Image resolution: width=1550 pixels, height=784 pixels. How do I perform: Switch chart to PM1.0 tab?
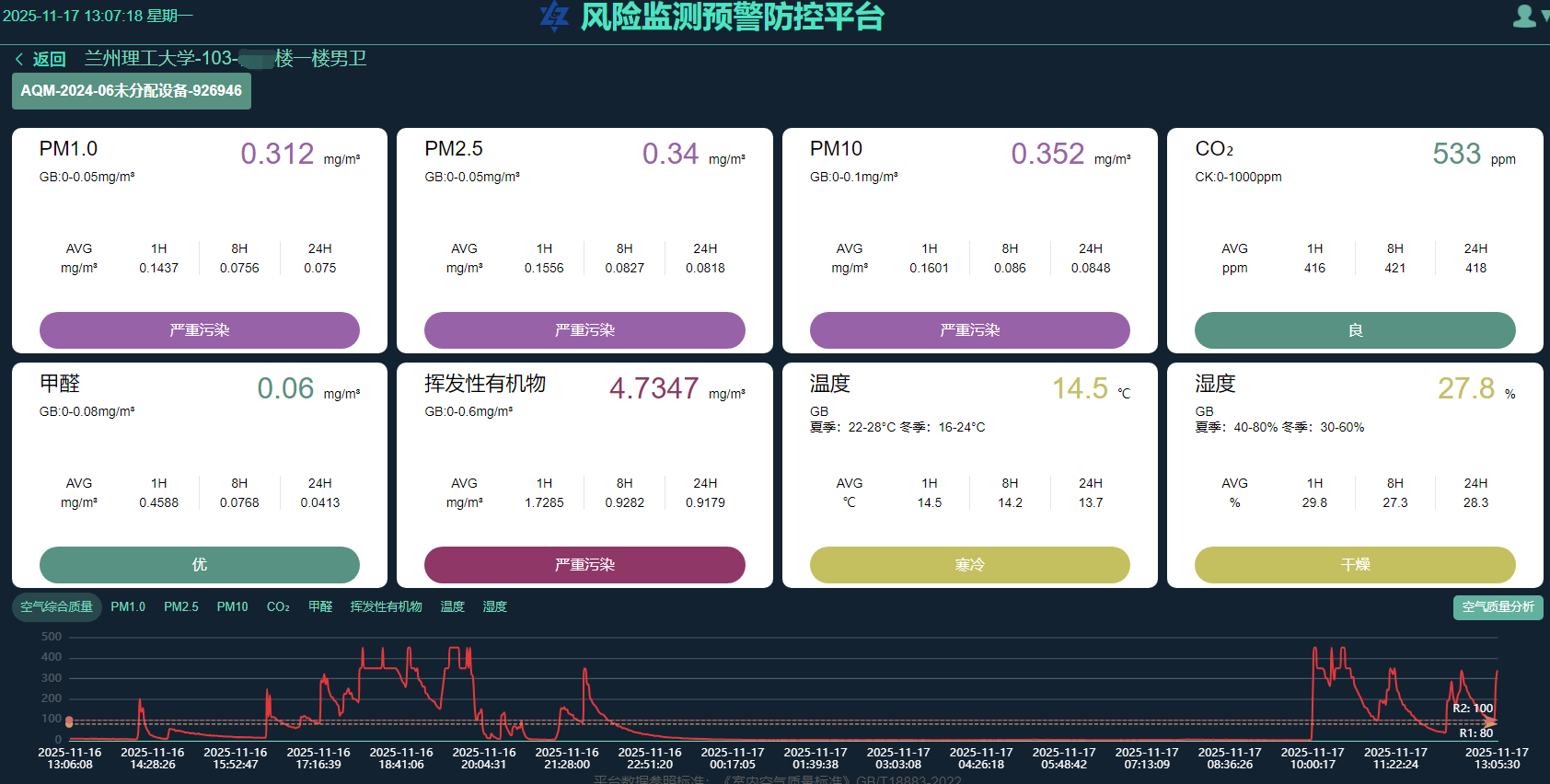click(128, 607)
